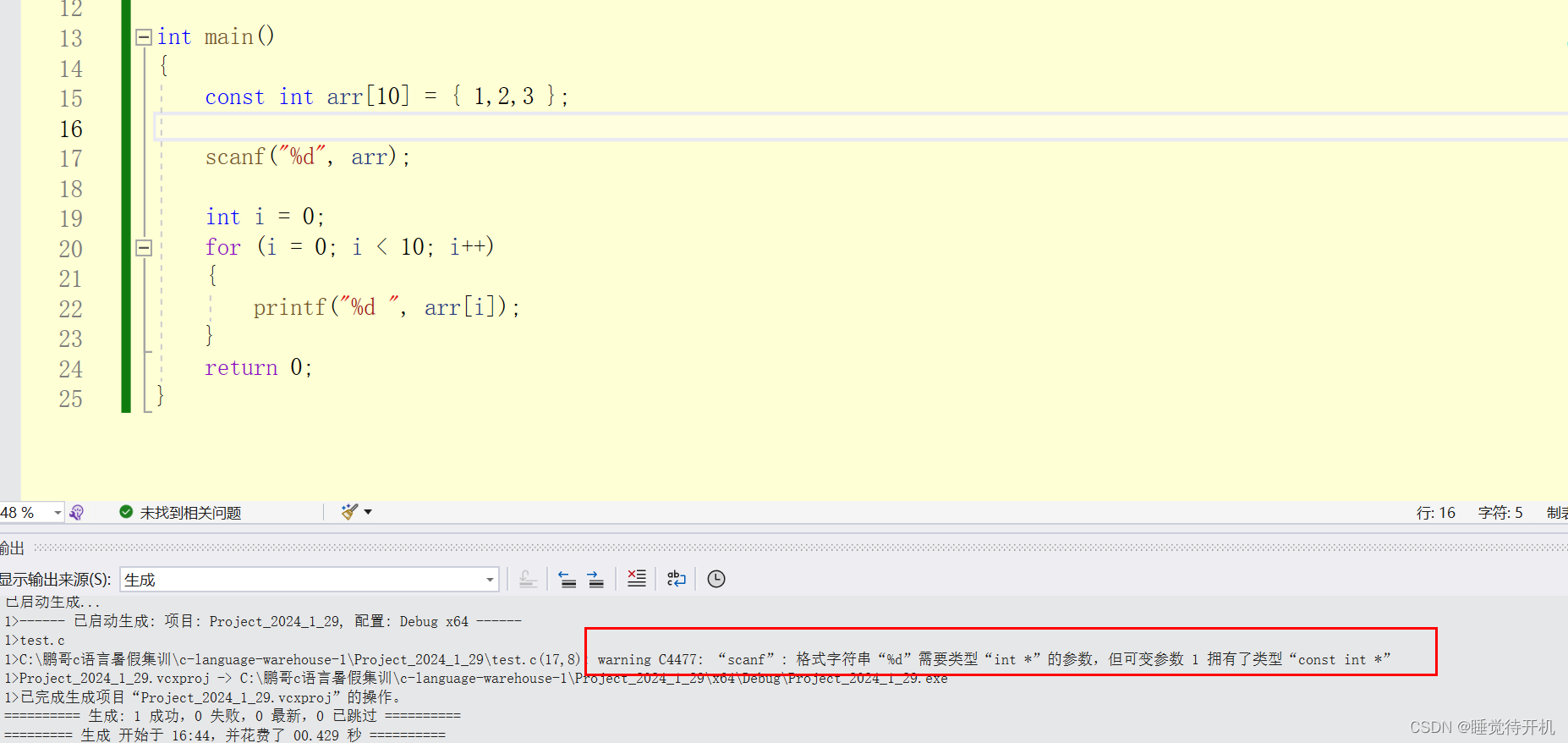Click the 字符: 5 status bar indicator
This screenshot has height=743, width=1568.
1500,513
